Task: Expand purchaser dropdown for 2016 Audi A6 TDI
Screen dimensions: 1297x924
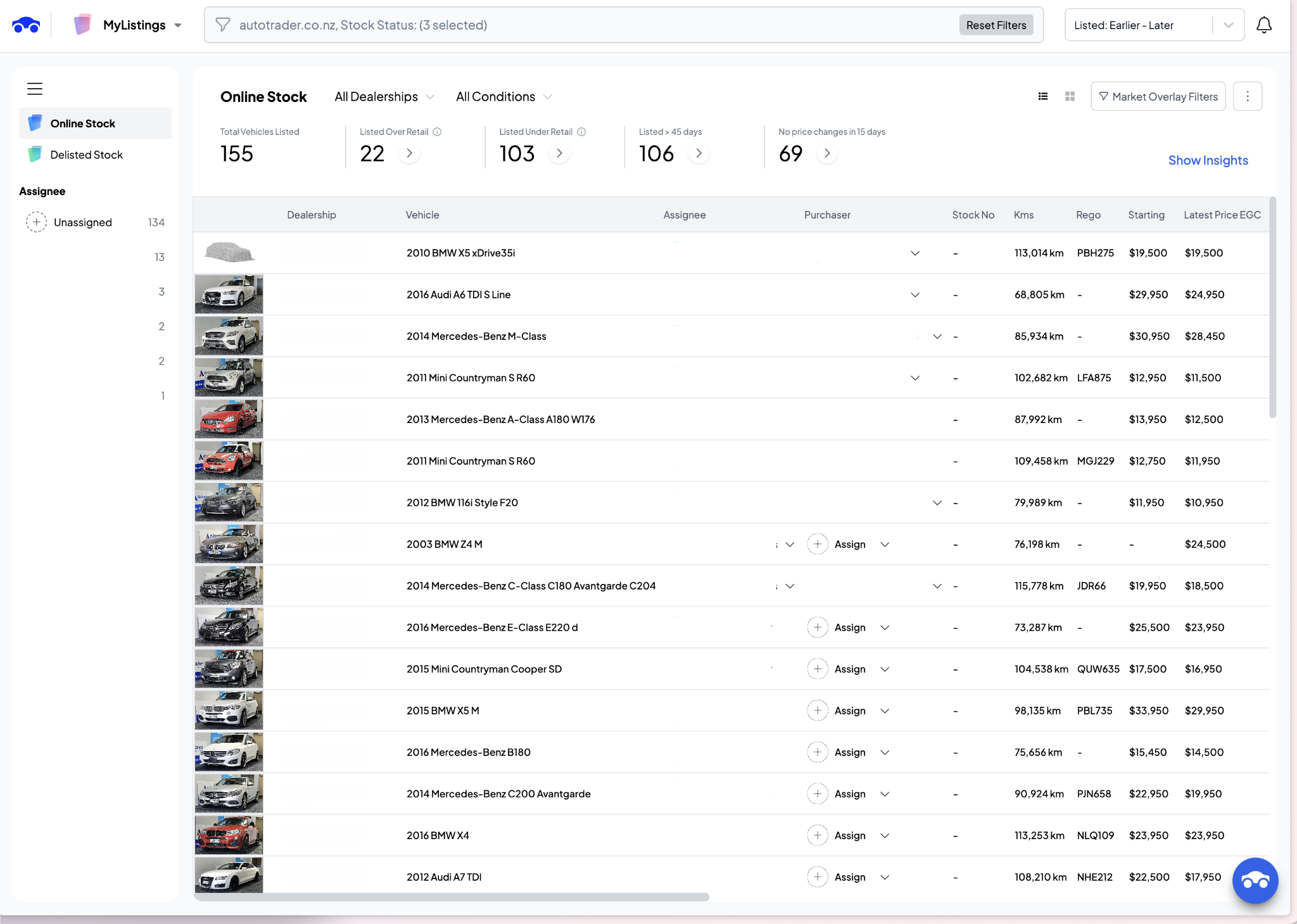Action: [x=915, y=295]
